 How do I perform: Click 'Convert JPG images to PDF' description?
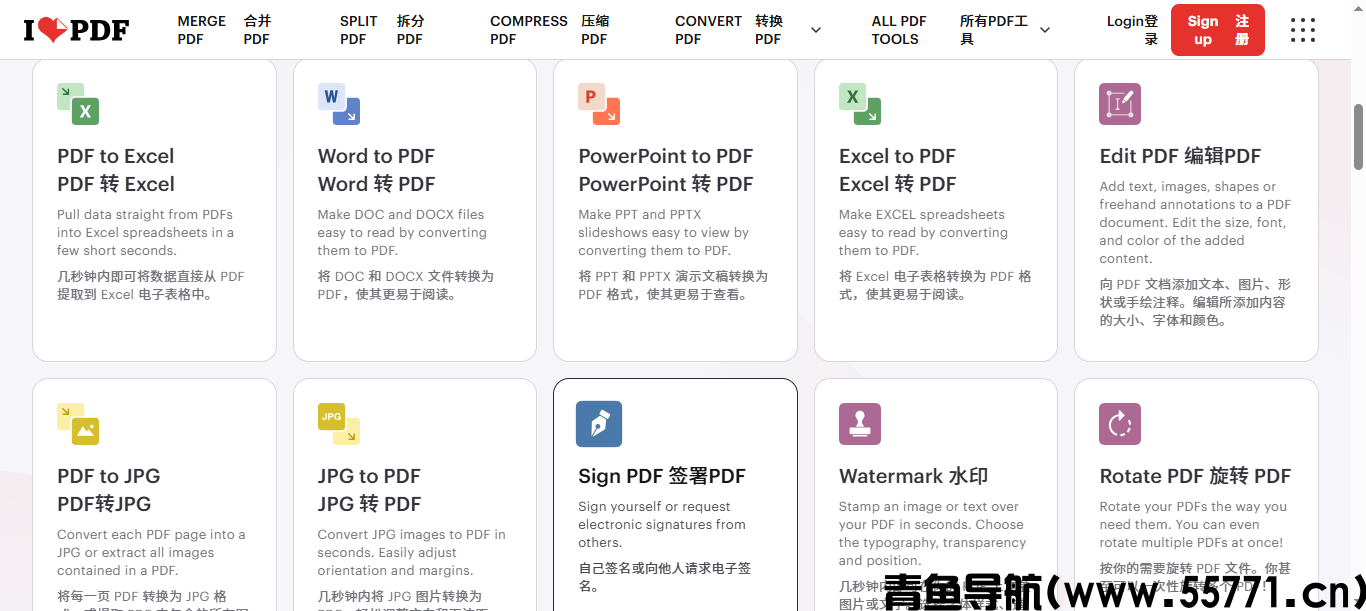point(412,552)
